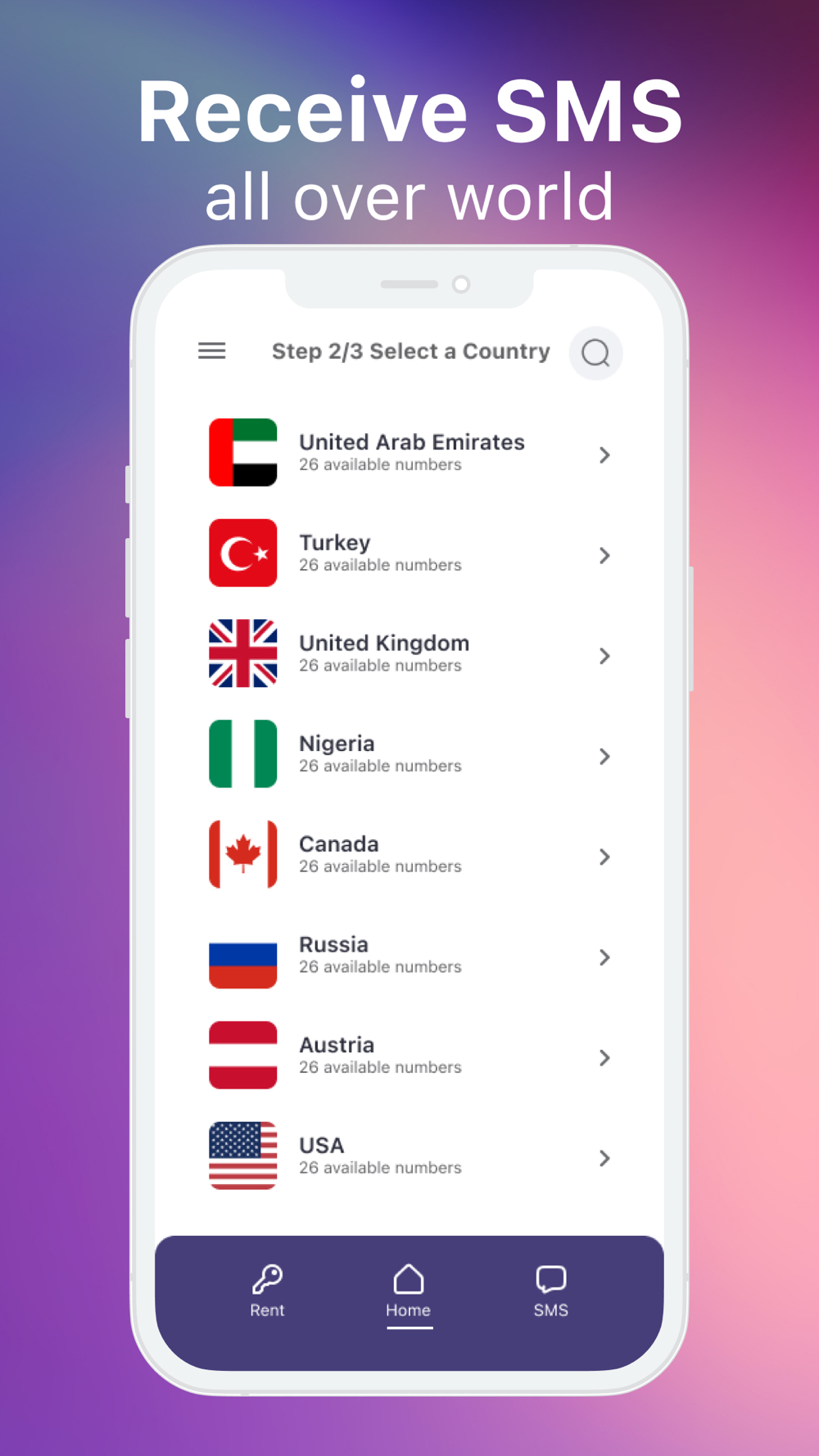Screen dimensions: 819x1456
Task: Tap the Austria flag thumbnail
Action: coord(243,1055)
